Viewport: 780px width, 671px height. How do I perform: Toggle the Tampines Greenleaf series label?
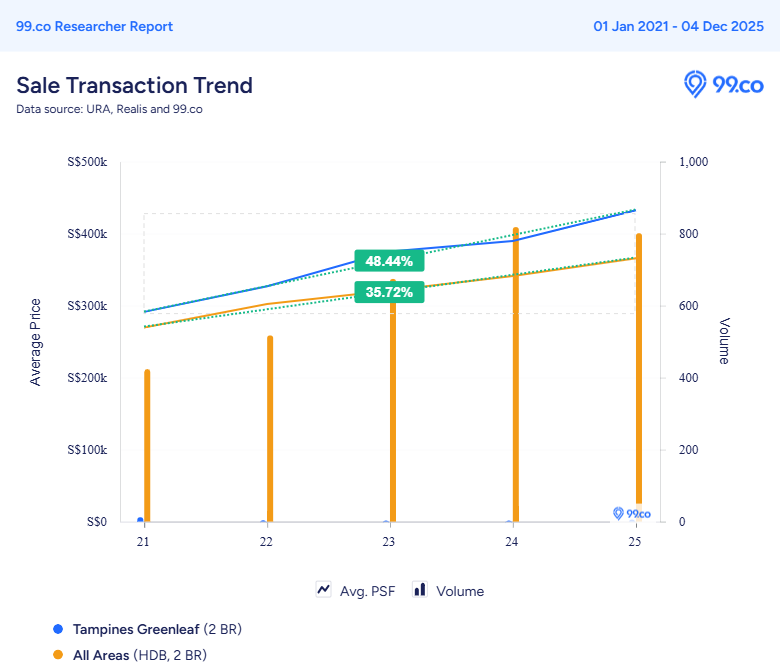pos(136,629)
